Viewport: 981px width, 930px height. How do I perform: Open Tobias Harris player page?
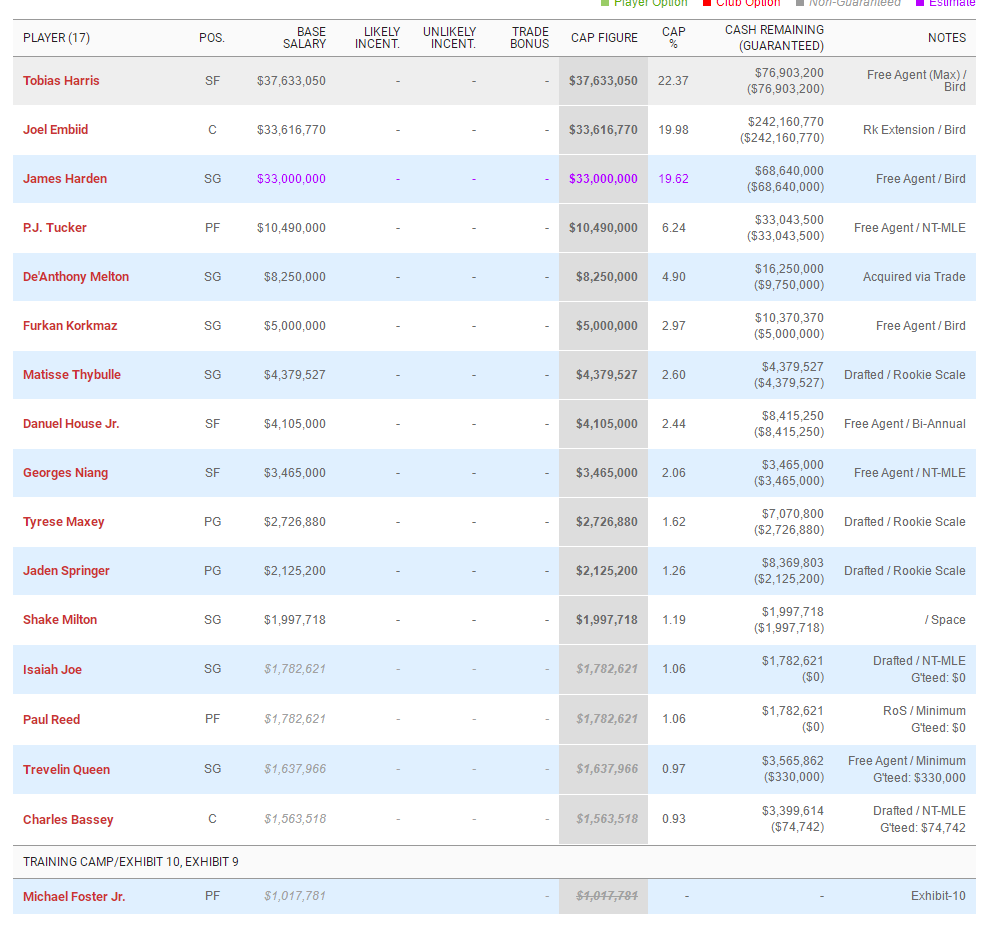[x=61, y=81]
